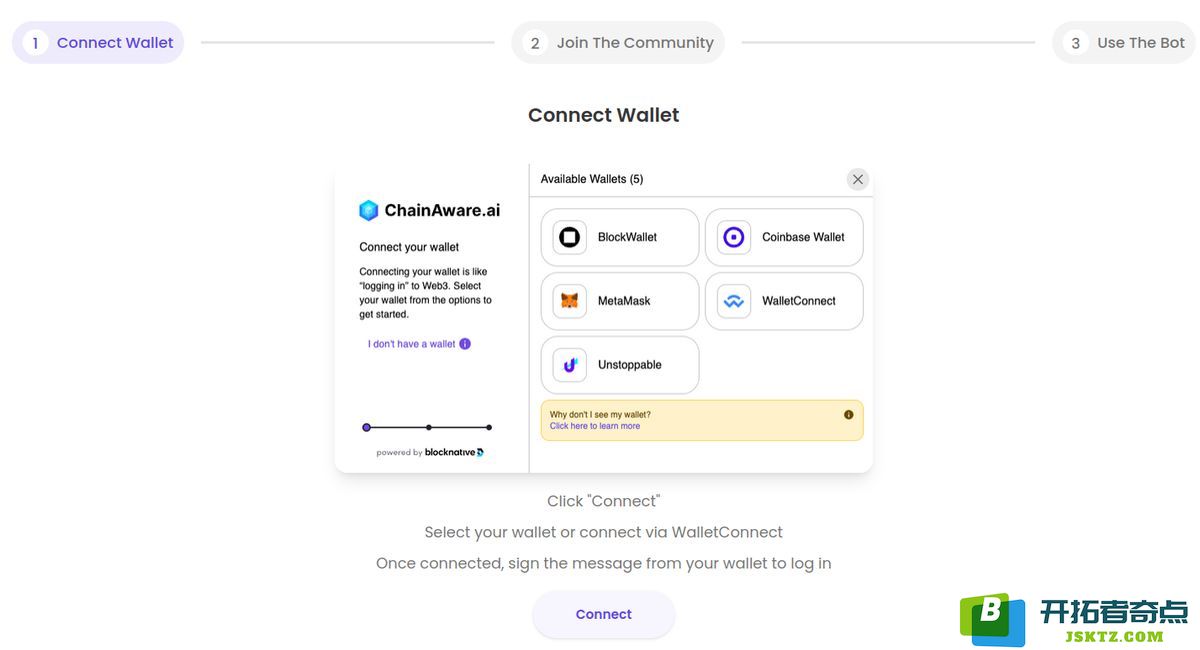1200x650 pixels.
Task: Select the Coinbase Wallet icon
Action: click(734, 237)
